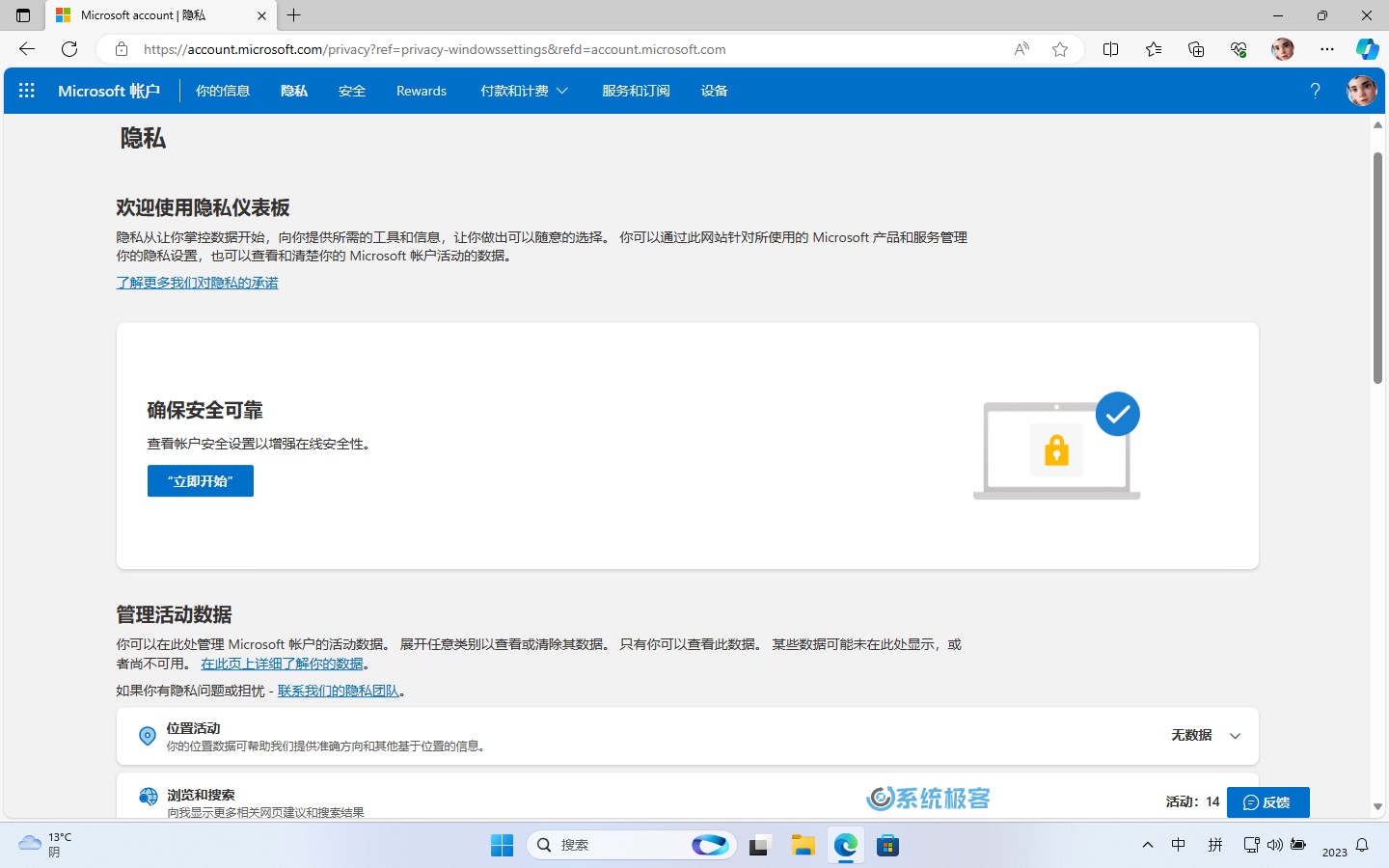Open the 服务和订阅 navigation tab
1389x868 pixels.
pos(636,91)
